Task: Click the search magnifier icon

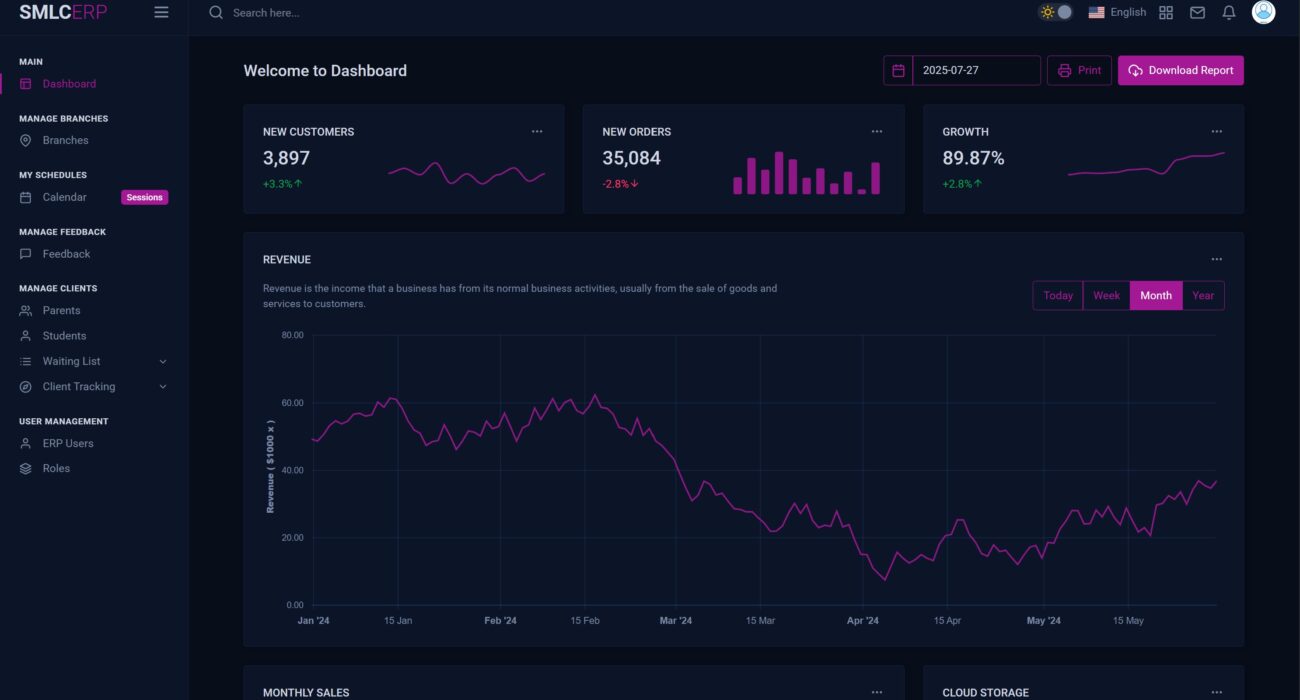Action: (216, 13)
